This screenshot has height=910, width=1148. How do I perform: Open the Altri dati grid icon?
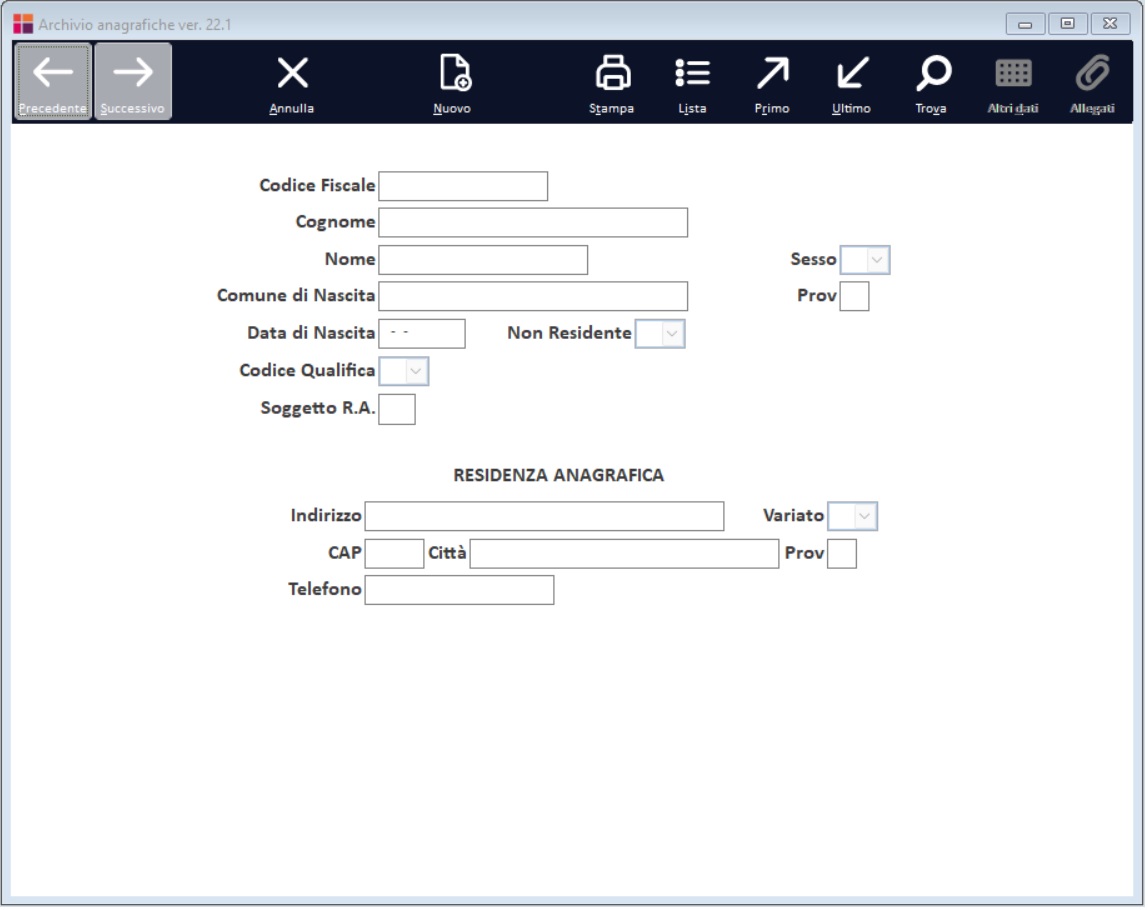pos(1015,84)
